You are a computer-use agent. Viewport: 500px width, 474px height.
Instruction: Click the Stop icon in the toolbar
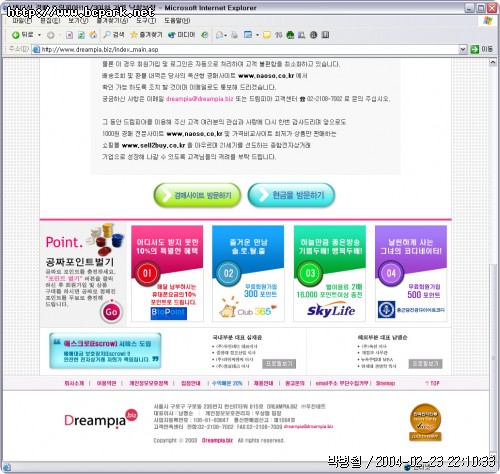tap(69, 35)
